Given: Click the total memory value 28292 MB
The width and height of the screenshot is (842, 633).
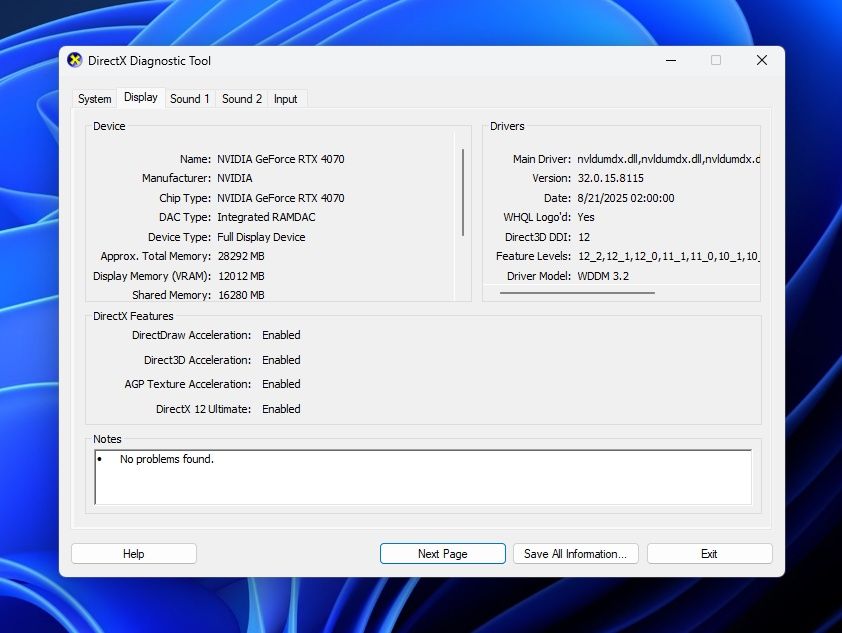Looking at the screenshot, I should (x=241, y=256).
